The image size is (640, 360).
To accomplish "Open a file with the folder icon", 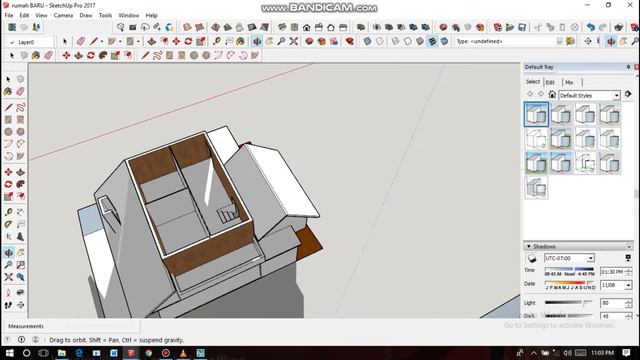I will point(510,27).
